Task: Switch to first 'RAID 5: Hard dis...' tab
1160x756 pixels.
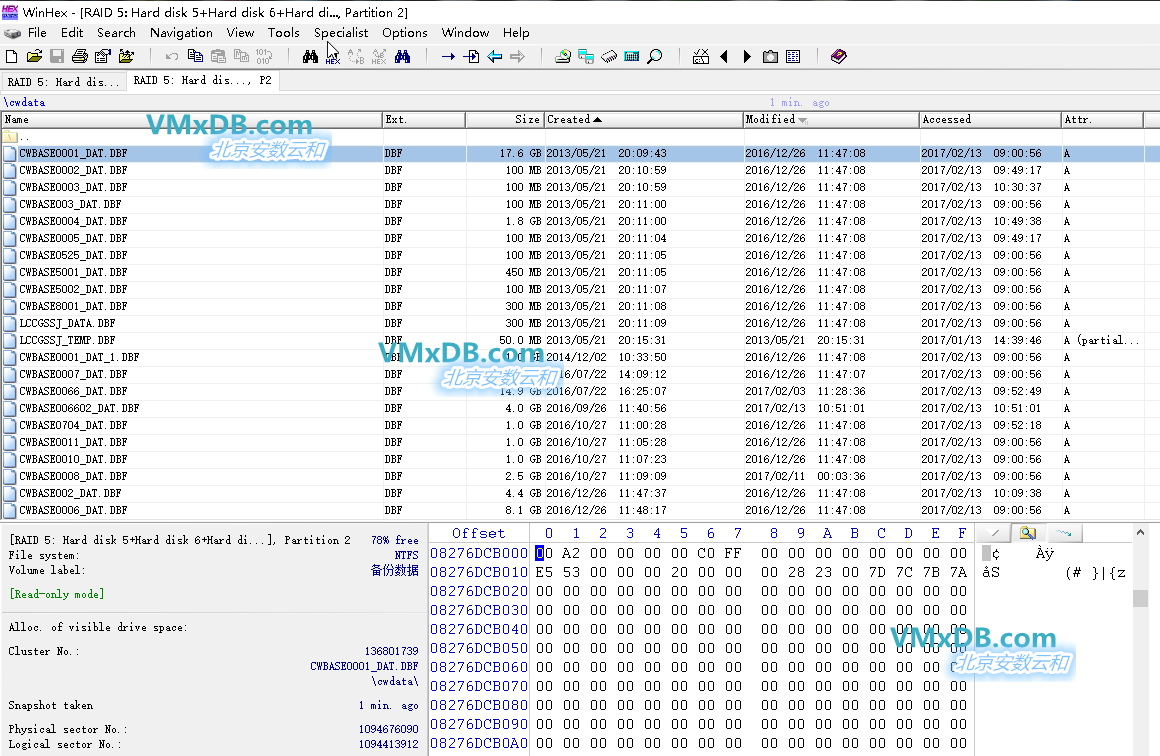Action: [x=64, y=81]
